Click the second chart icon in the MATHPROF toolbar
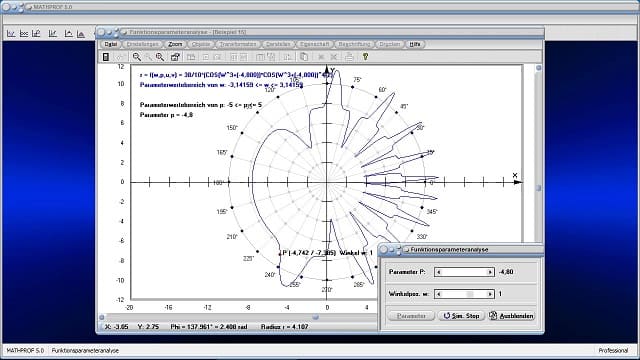 (x=24, y=34)
